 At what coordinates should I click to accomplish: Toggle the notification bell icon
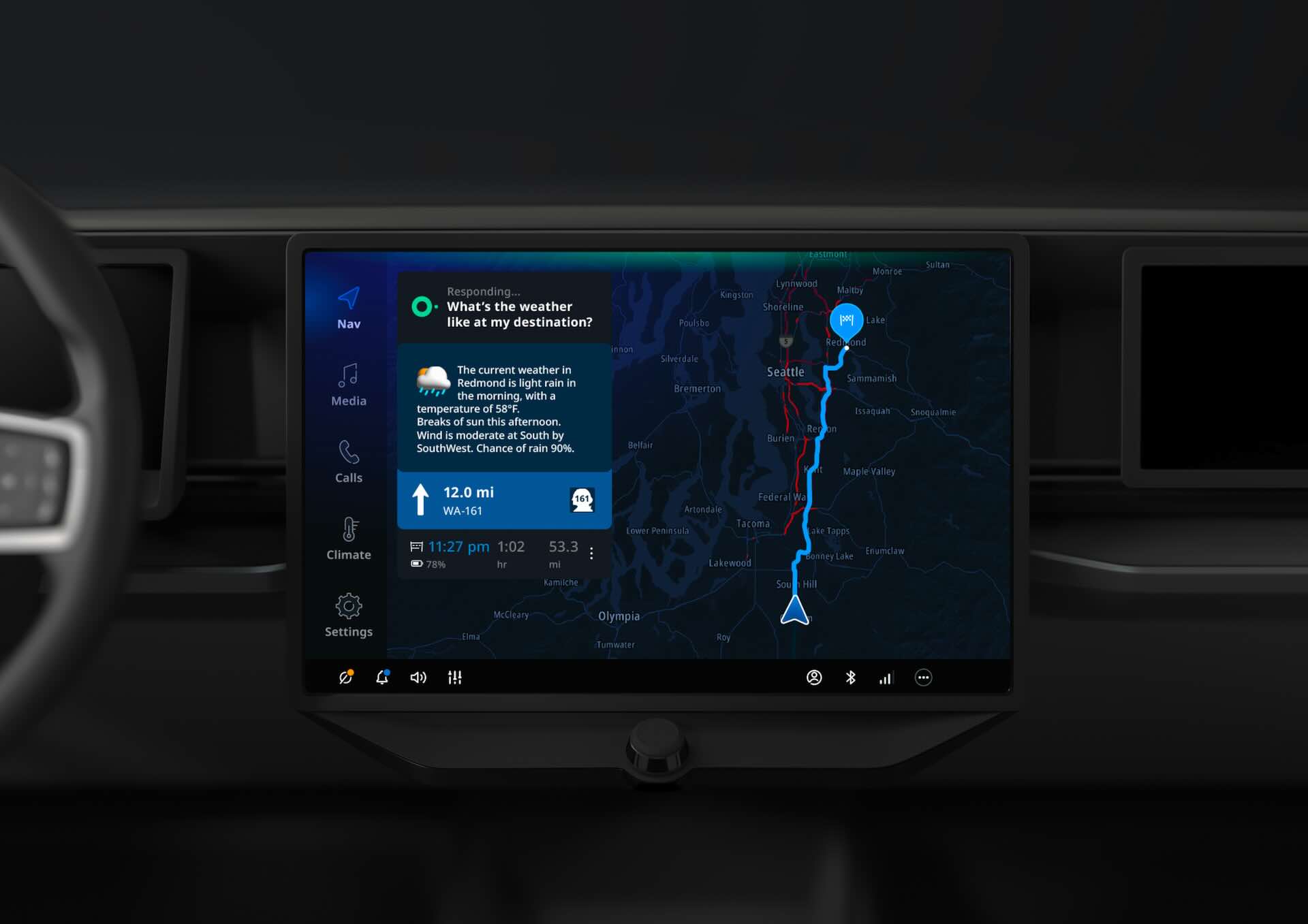click(383, 678)
